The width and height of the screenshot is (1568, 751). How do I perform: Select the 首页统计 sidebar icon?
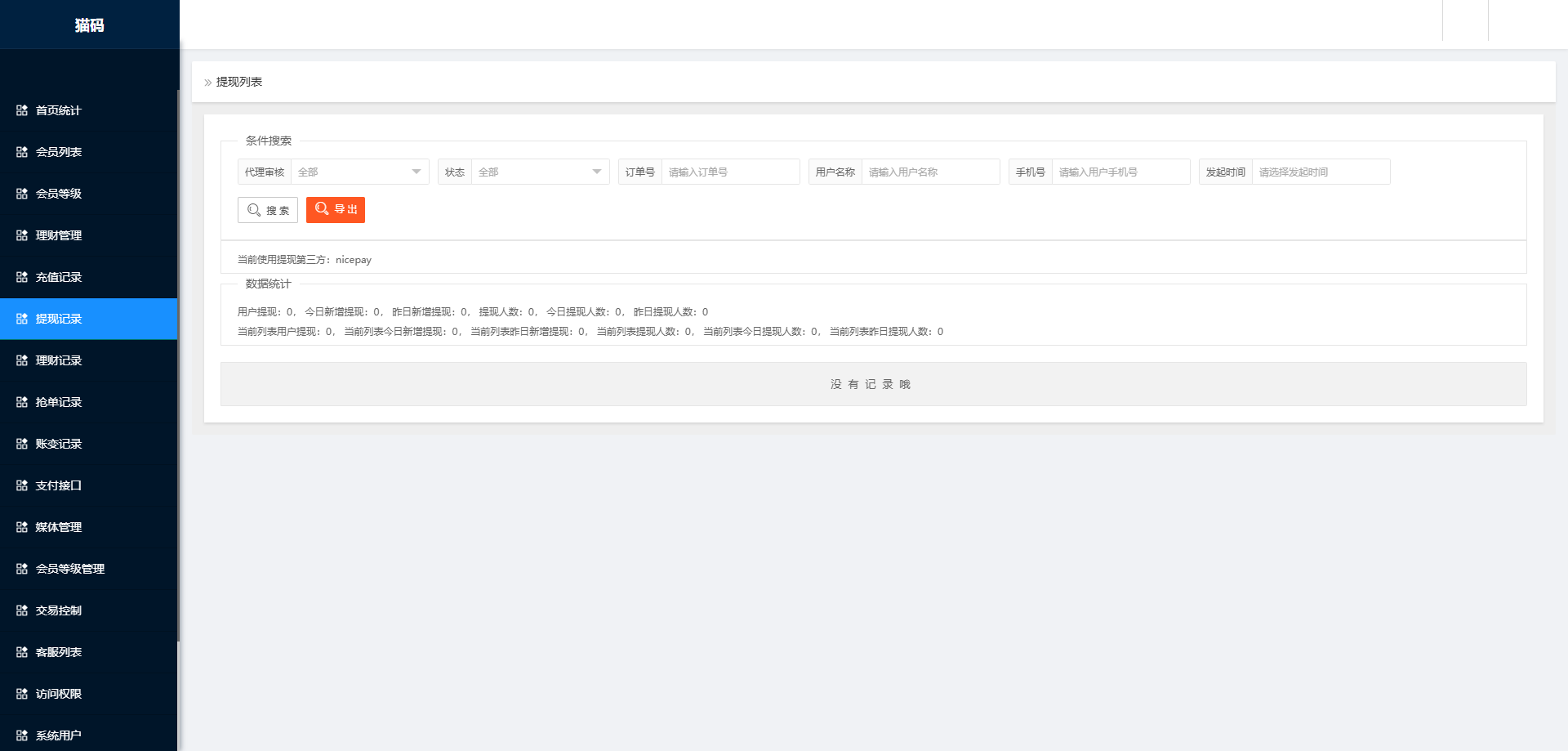[x=21, y=110]
